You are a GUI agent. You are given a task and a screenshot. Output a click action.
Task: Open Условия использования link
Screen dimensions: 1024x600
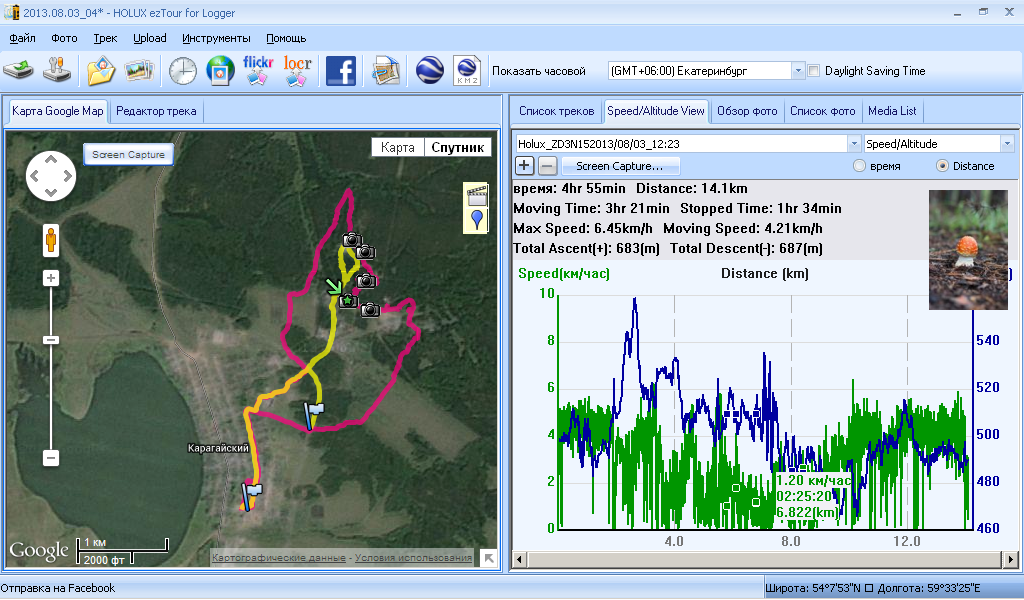413,558
